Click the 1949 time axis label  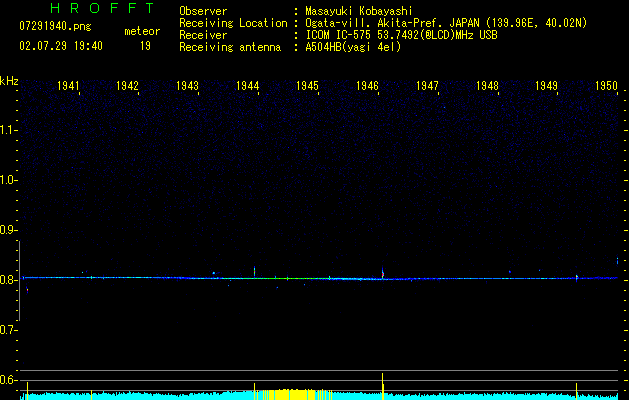(x=546, y=85)
